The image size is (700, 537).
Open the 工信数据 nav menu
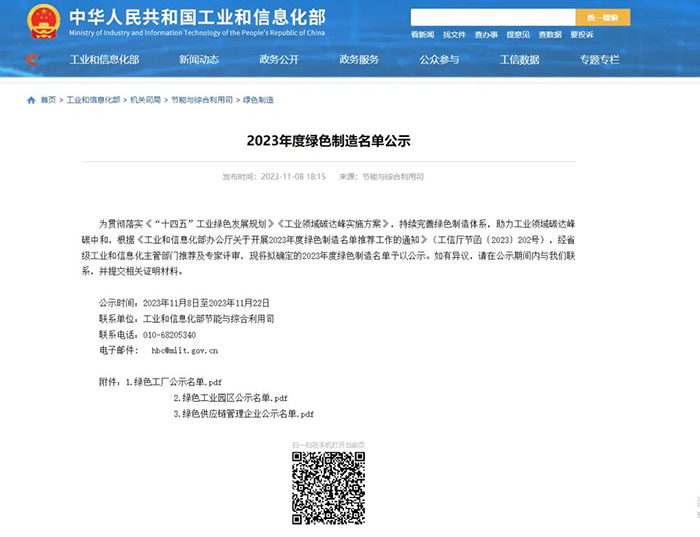point(520,59)
